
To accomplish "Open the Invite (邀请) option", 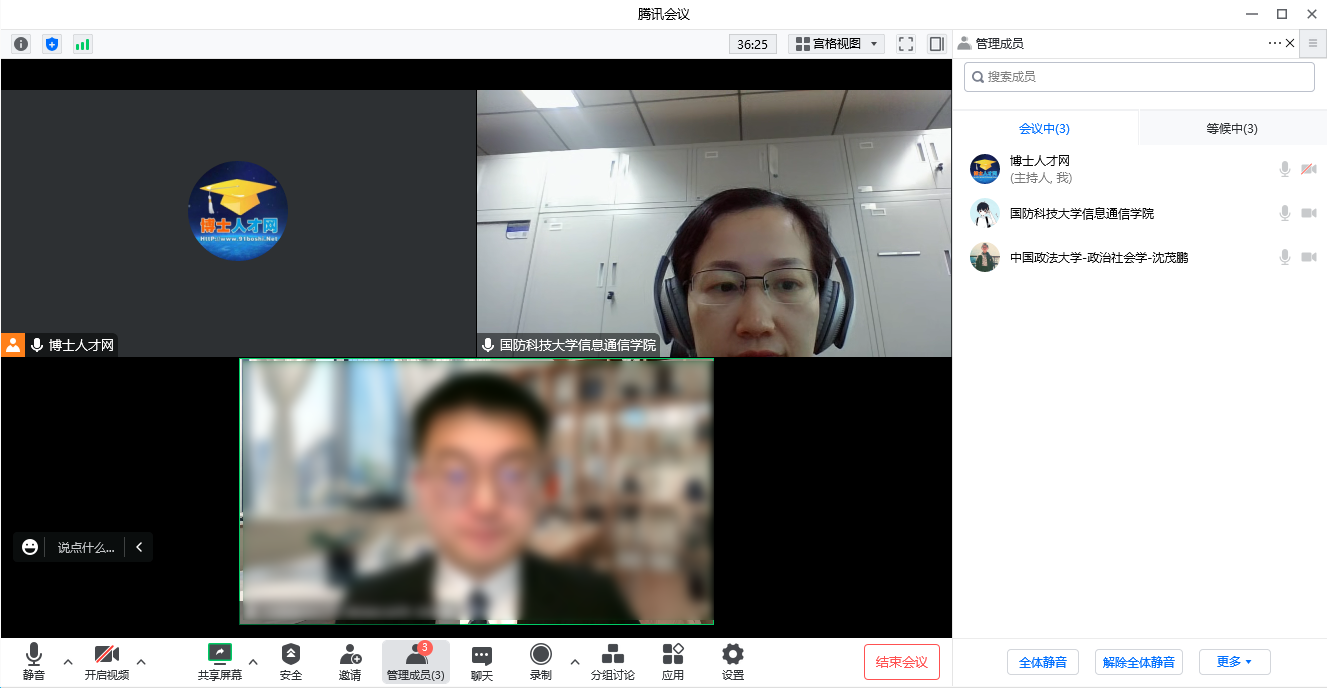I will click(x=350, y=662).
